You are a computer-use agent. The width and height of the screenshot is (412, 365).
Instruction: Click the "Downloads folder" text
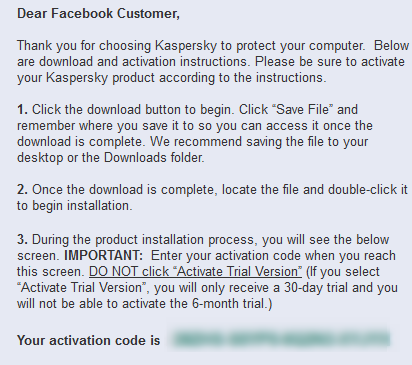point(154,158)
